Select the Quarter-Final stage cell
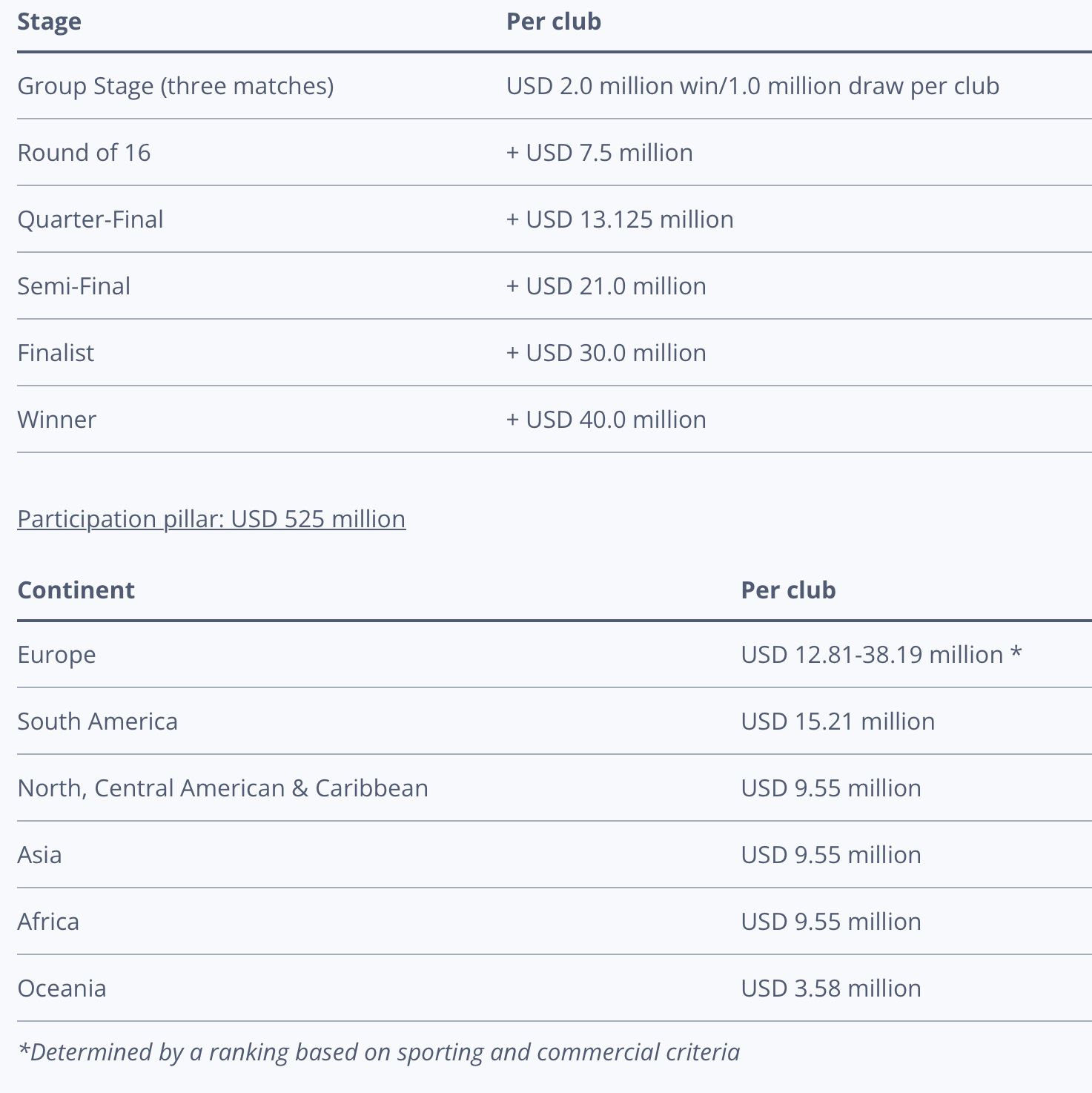This screenshot has height=1093, width=1092. (90, 219)
